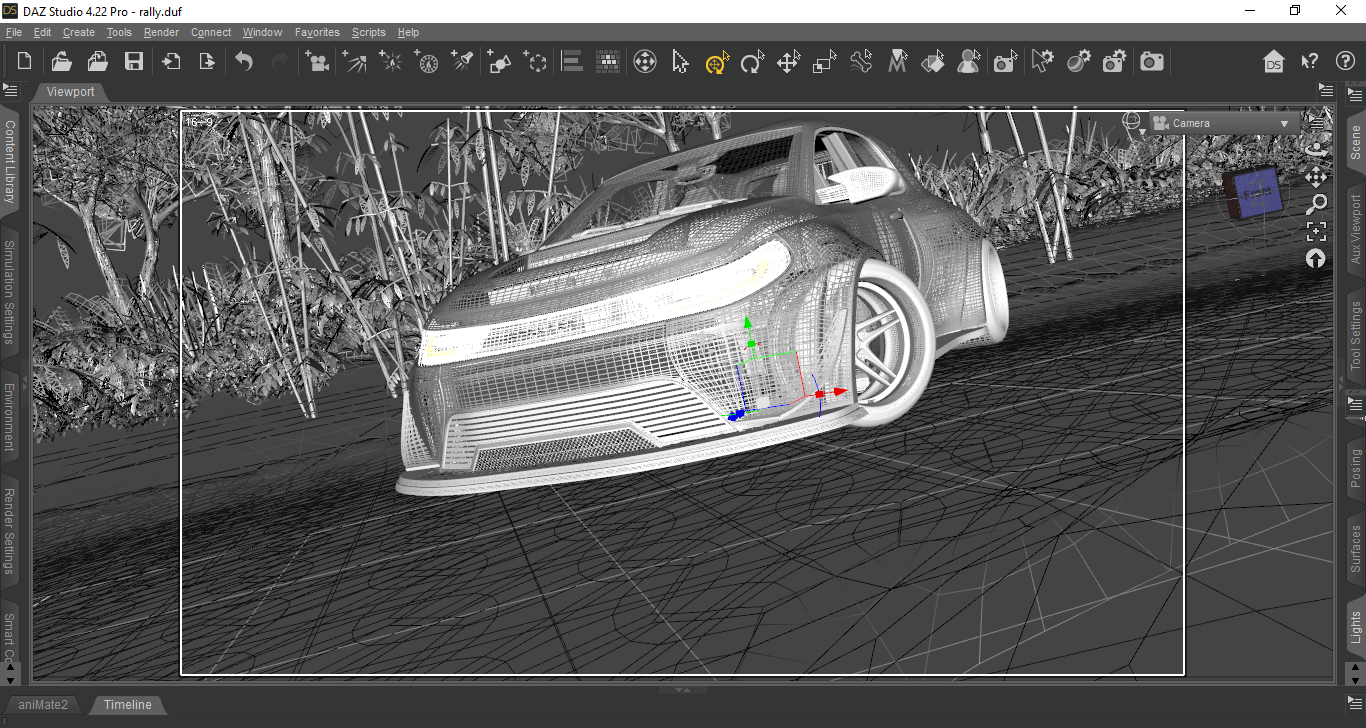This screenshot has width=1366, height=728.
Task: Select the Translate tool with four arrows
Action: point(788,63)
